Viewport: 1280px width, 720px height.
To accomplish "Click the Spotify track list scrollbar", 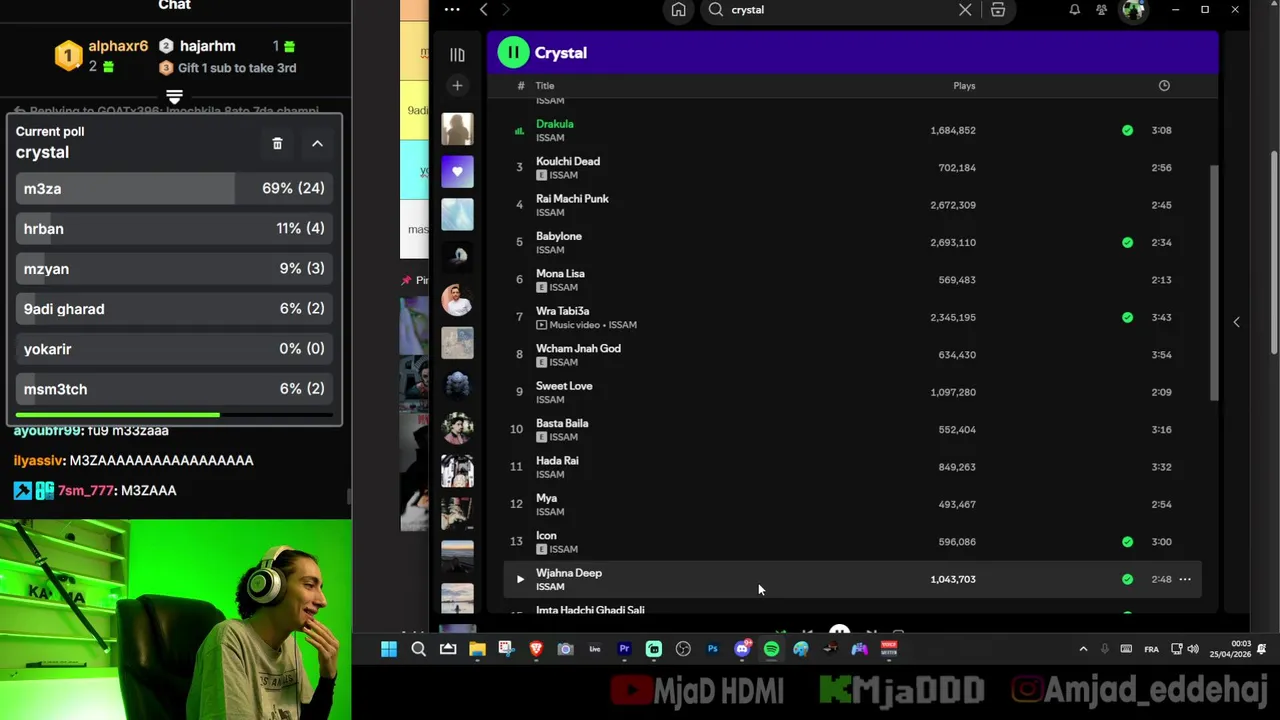I will coord(1215,283).
